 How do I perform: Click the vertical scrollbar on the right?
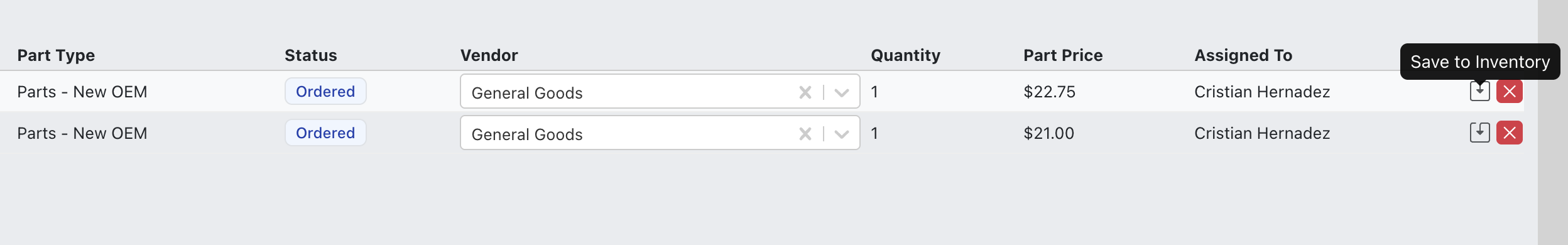pos(1552,122)
